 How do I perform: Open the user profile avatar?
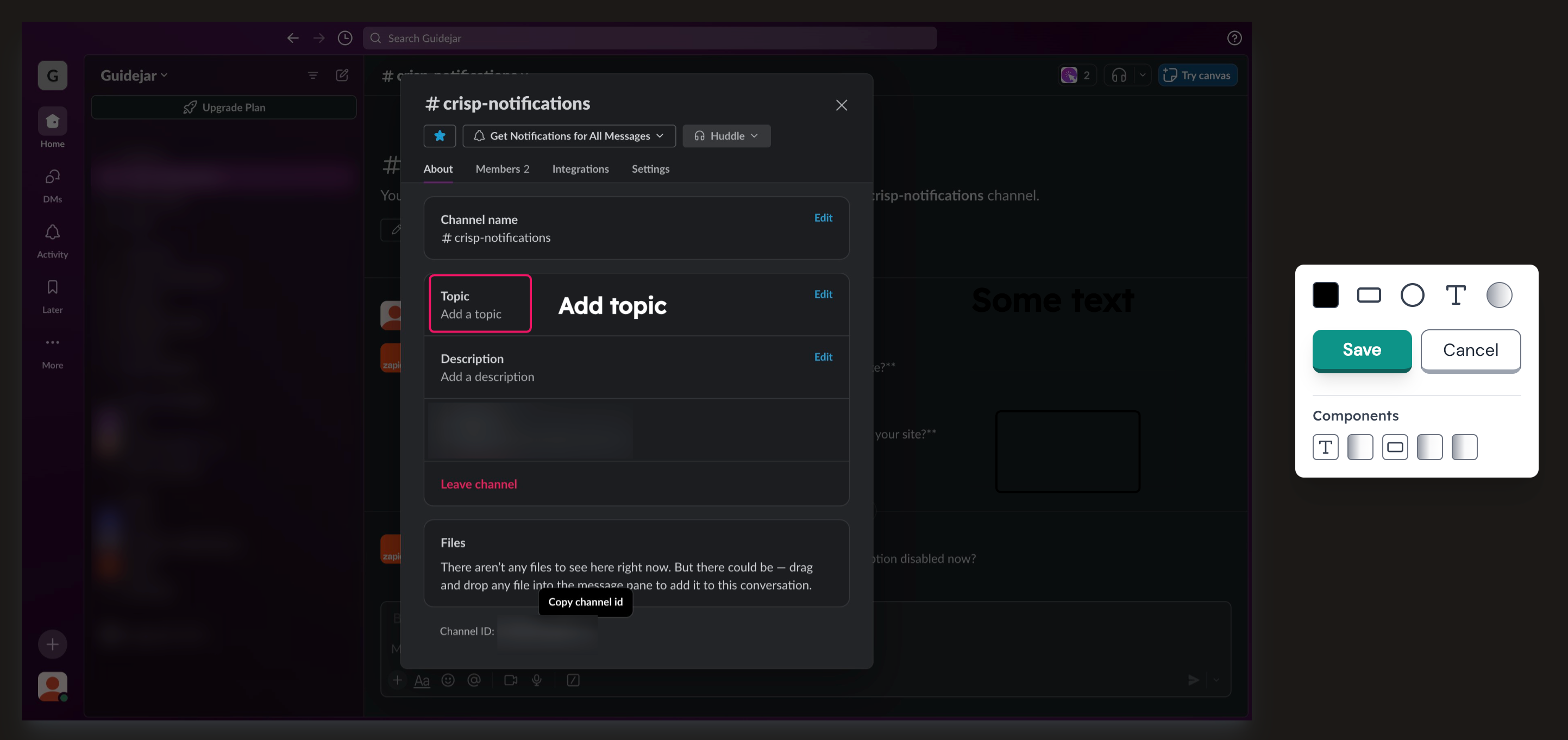(x=52, y=686)
